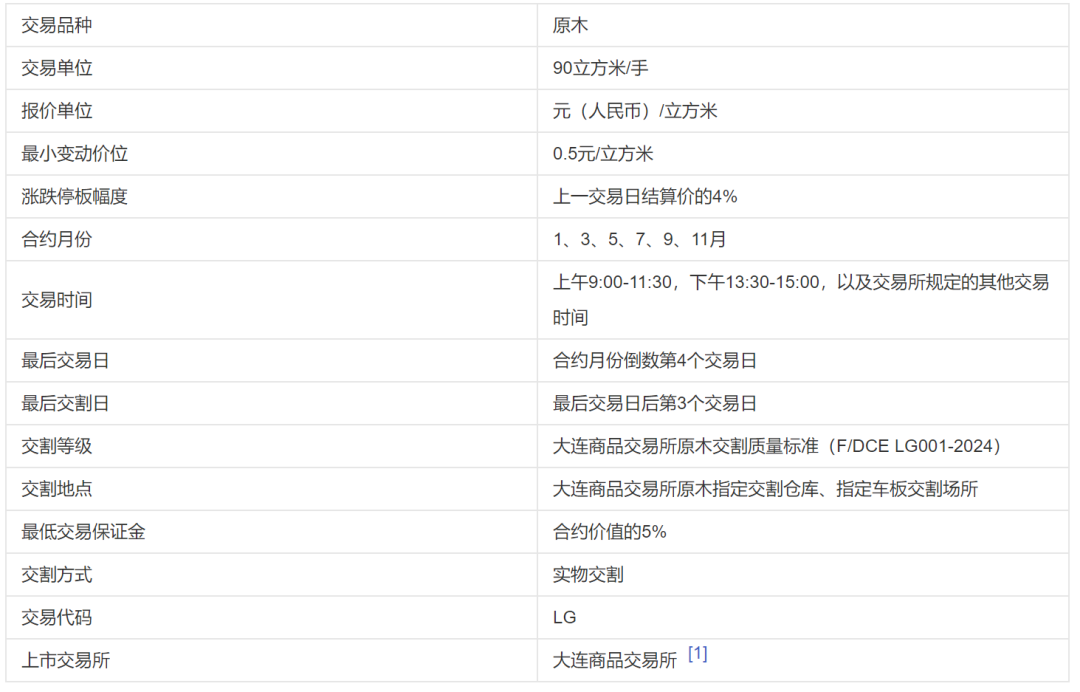Select the '交割方式' label
The height and width of the screenshot is (692, 1080).
click(56, 574)
